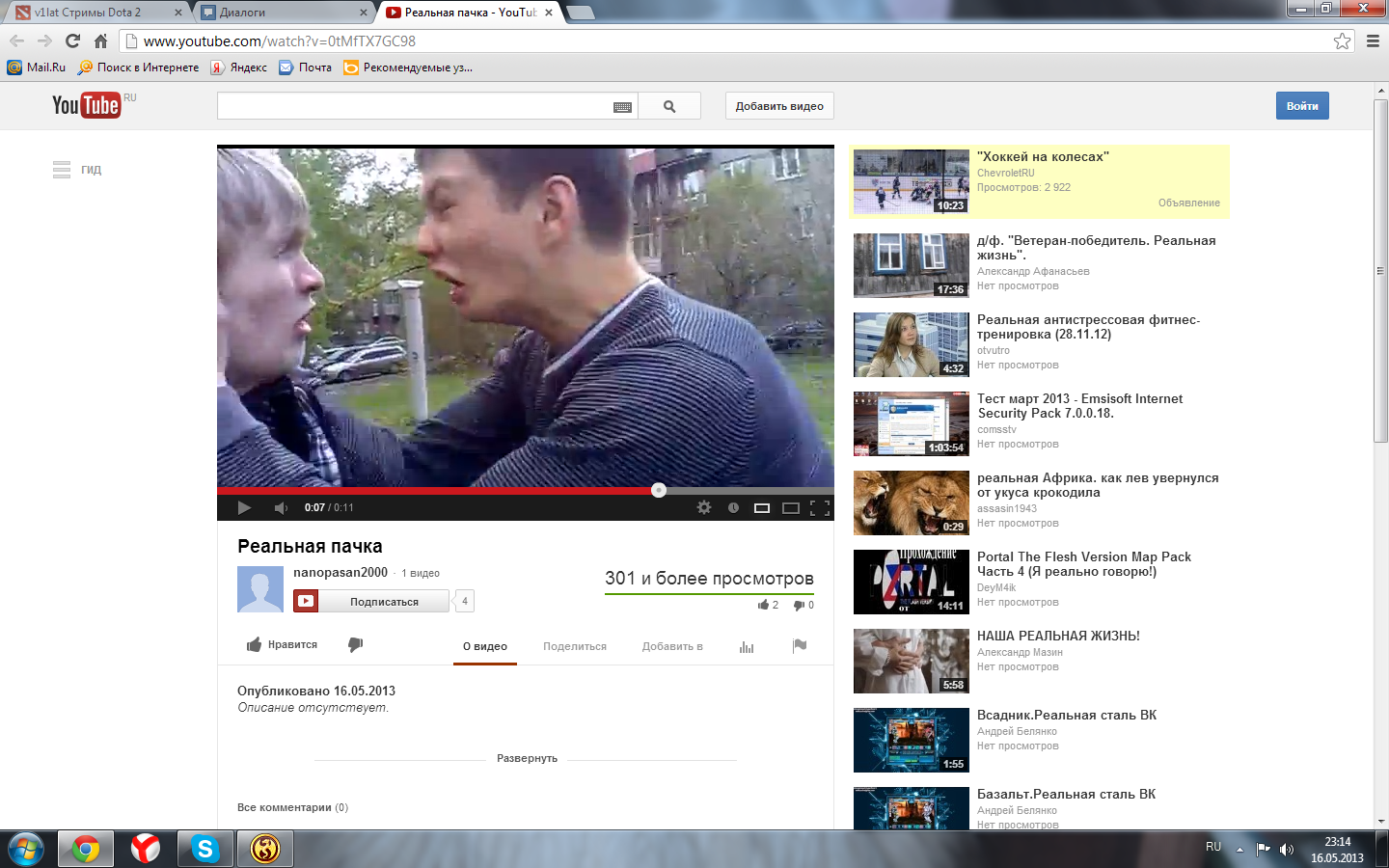Click the nanopasan2000 channel name
1389x868 pixels.
click(x=340, y=572)
